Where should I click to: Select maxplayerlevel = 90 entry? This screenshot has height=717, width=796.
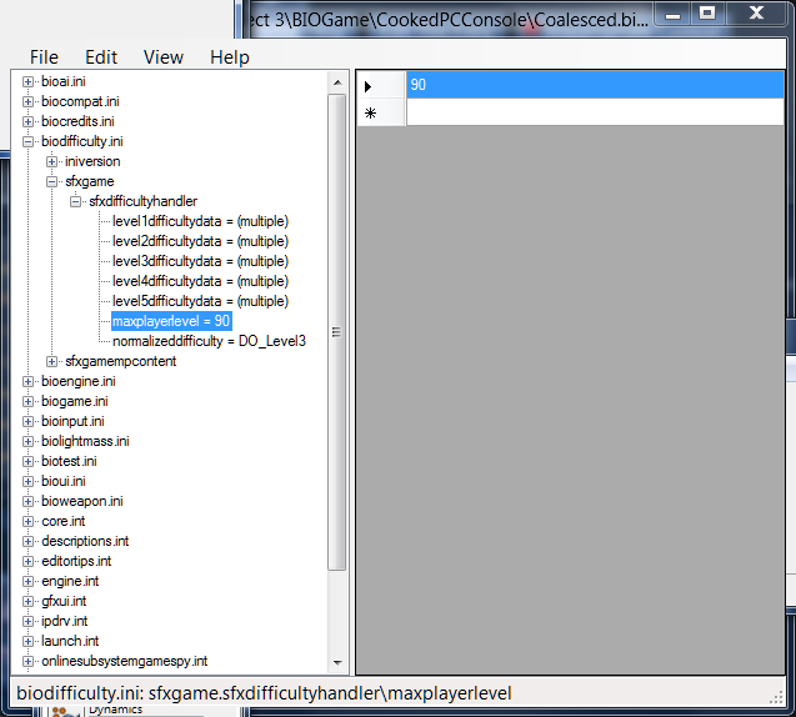coord(172,321)
